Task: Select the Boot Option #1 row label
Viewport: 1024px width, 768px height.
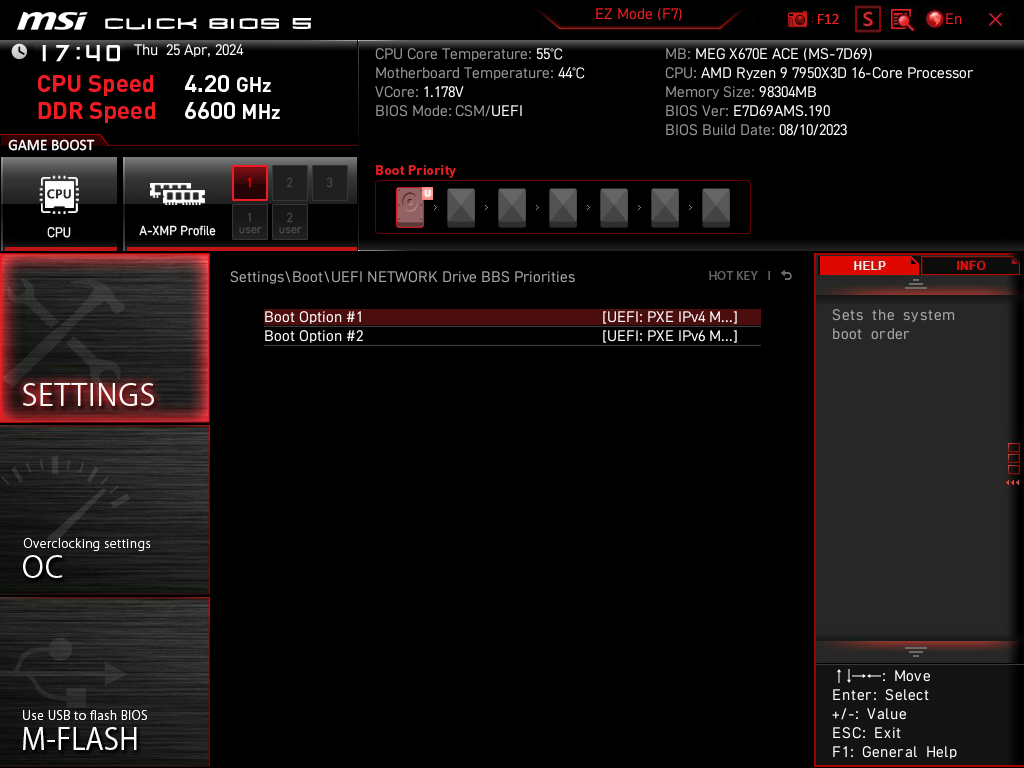Action: pyautogui.click(x=313, y=317)
